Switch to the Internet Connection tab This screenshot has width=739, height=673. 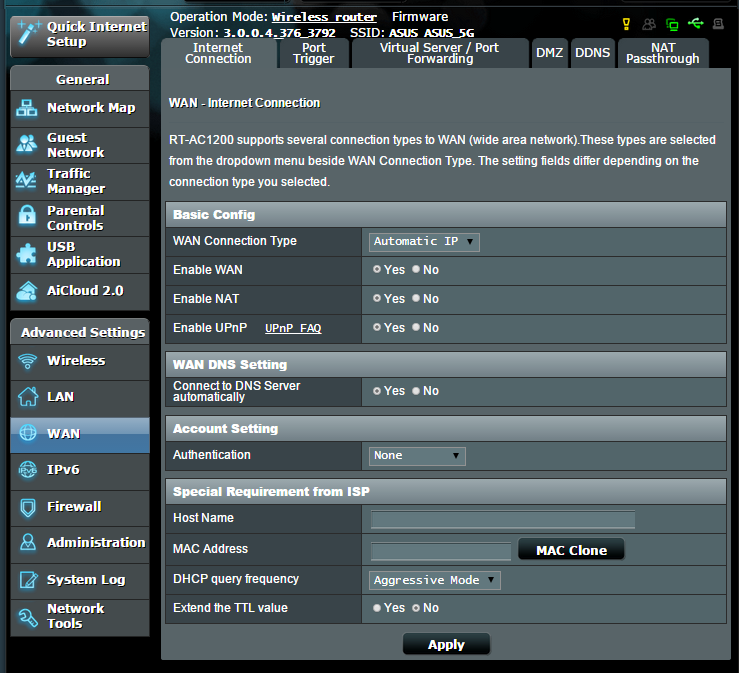(218, 53)
